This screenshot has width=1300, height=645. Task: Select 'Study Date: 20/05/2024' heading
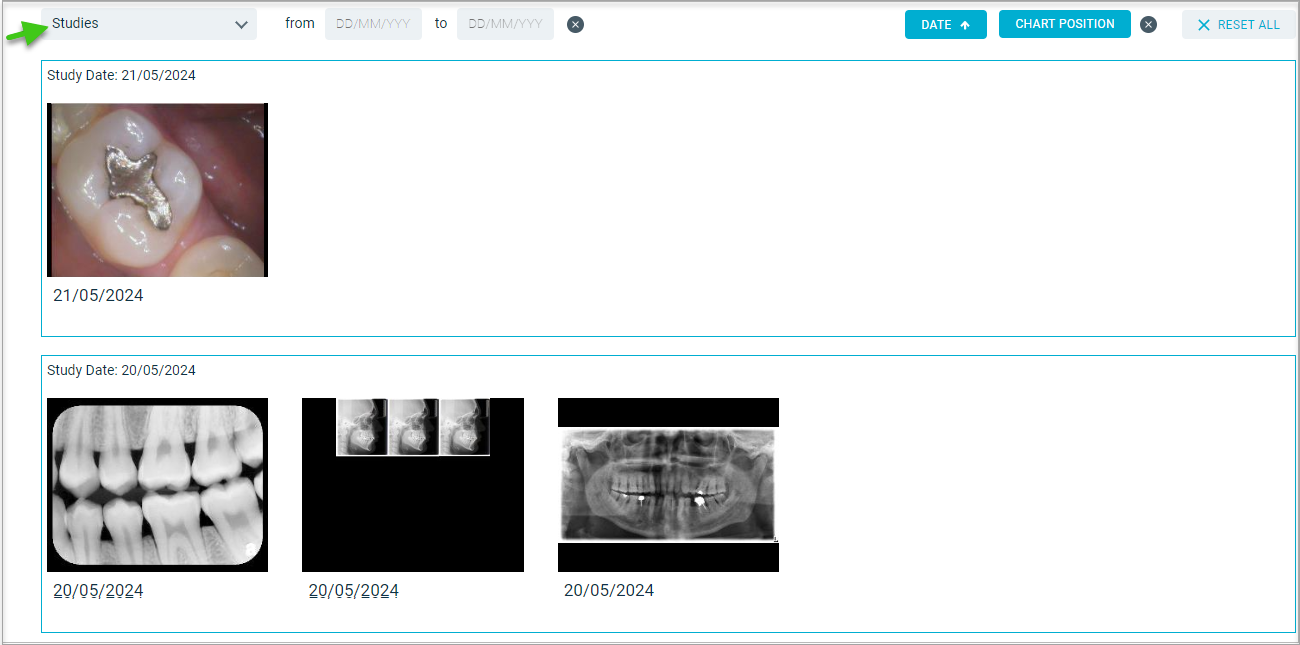click(x=121, y=370)
